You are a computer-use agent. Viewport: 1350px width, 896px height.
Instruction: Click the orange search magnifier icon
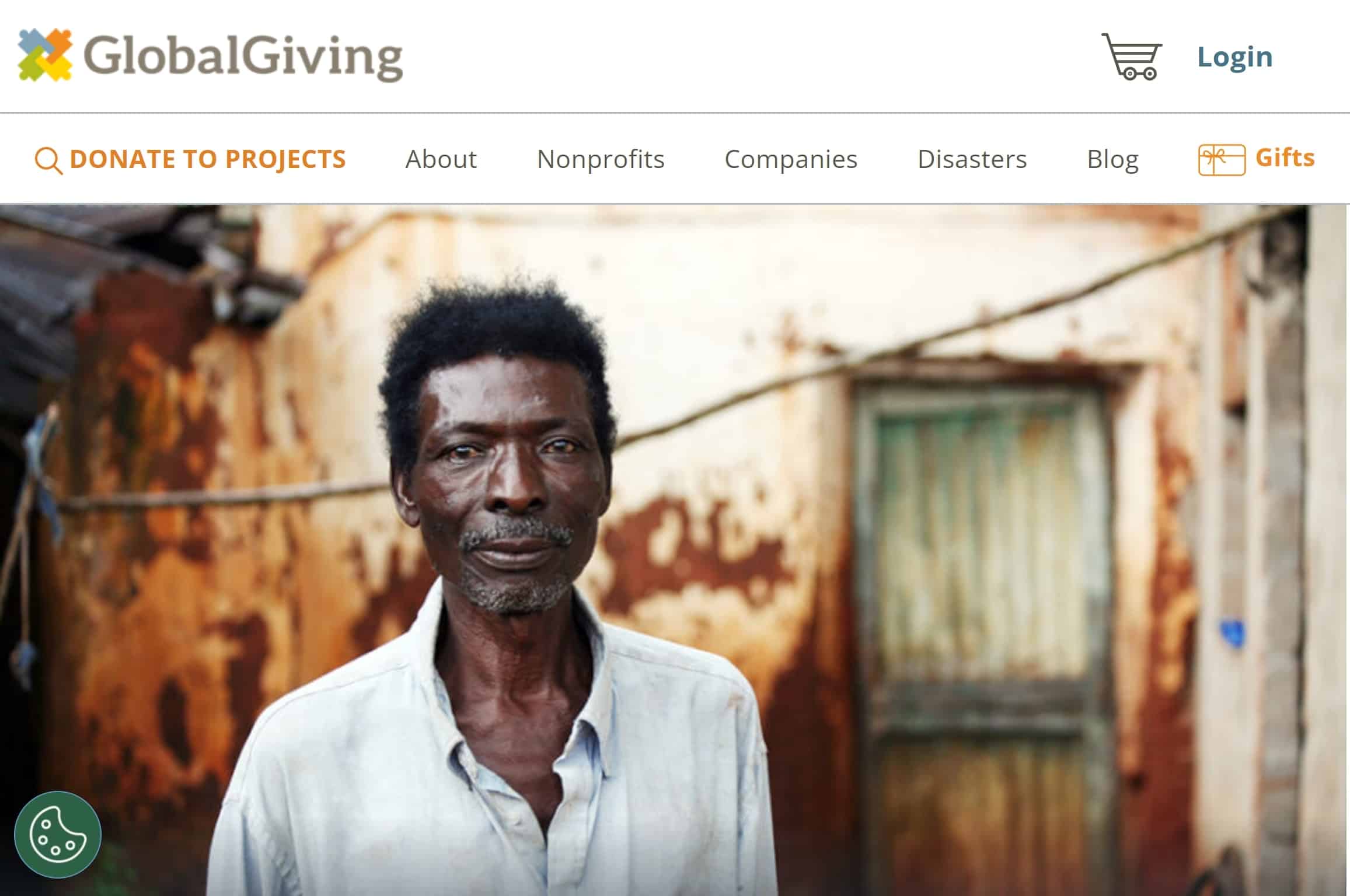[x=48, y=160]
